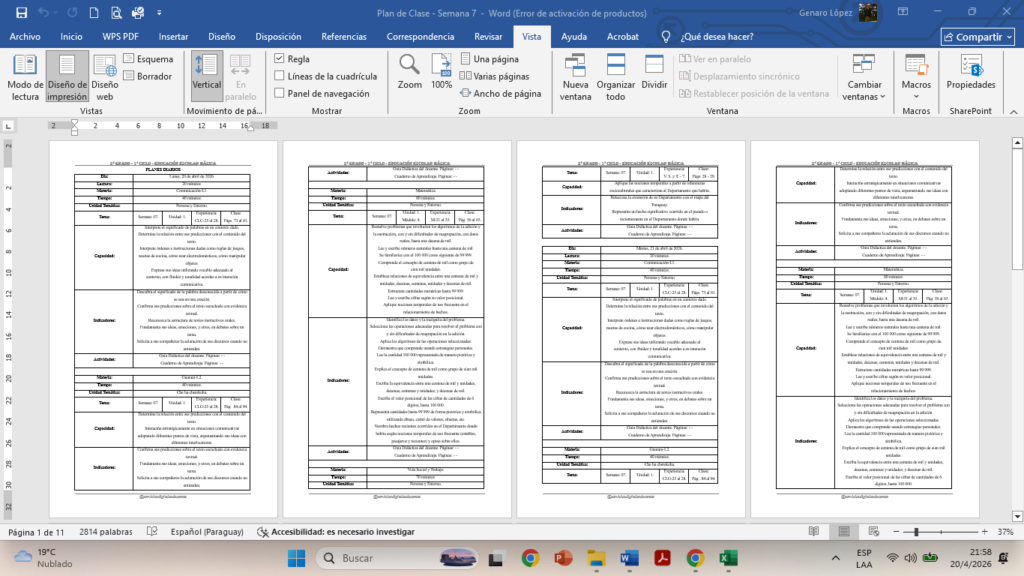Open the Compartir share dropdown
Image resolution: width=1024 pixels, height=576 pixels.
click(978, 37)
